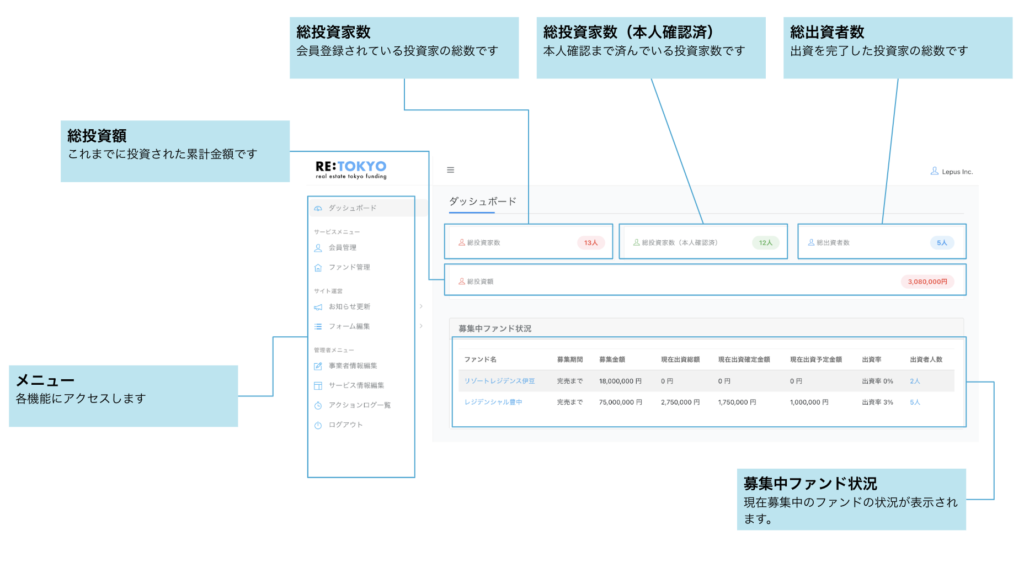Click the Lepus Inc. user account icon
Viewport: 1024px width, 562px height.
click(x=935, y=171)
